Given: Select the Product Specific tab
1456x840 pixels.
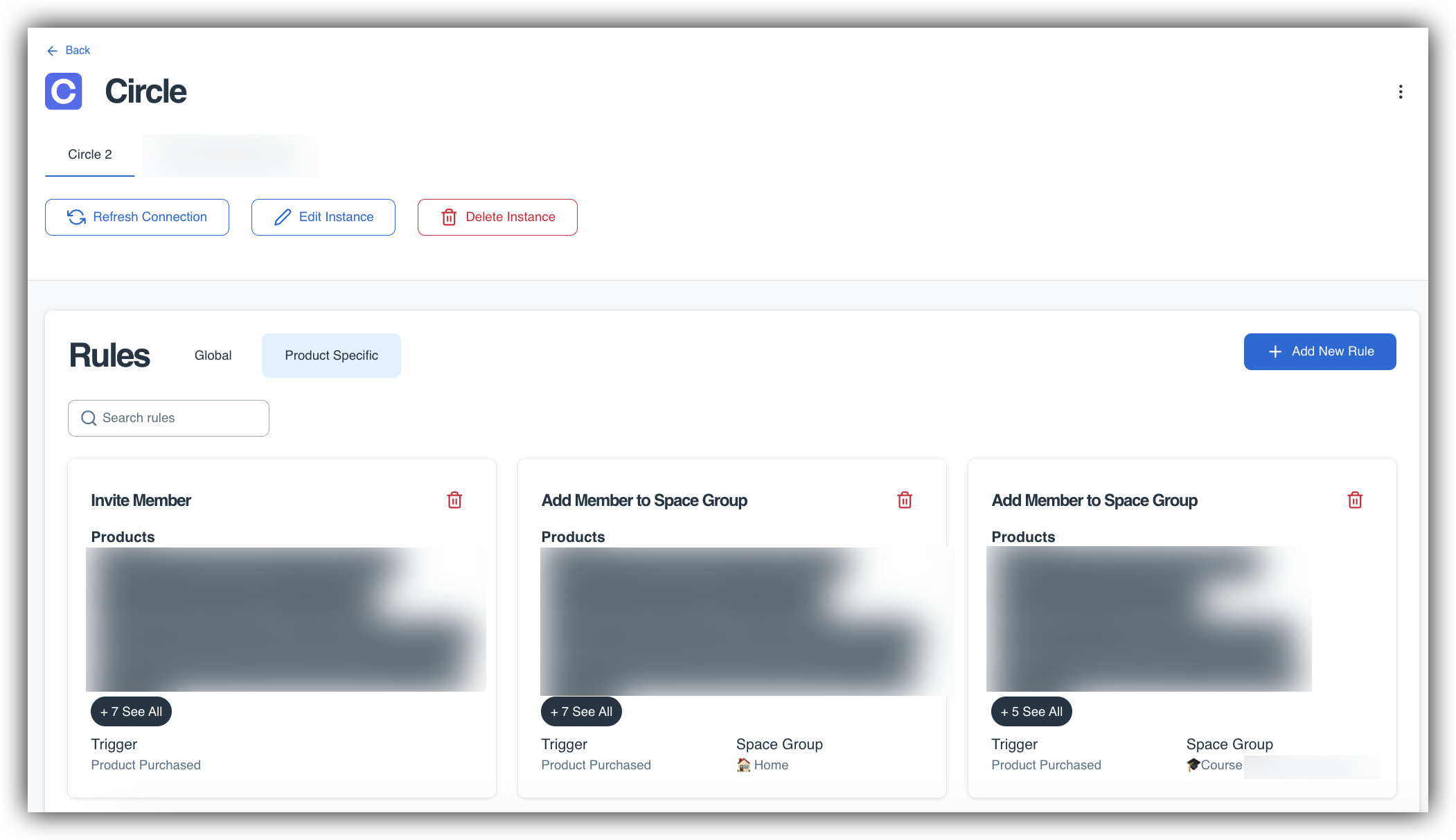Looking at the screenshot, I should [331, 356].
